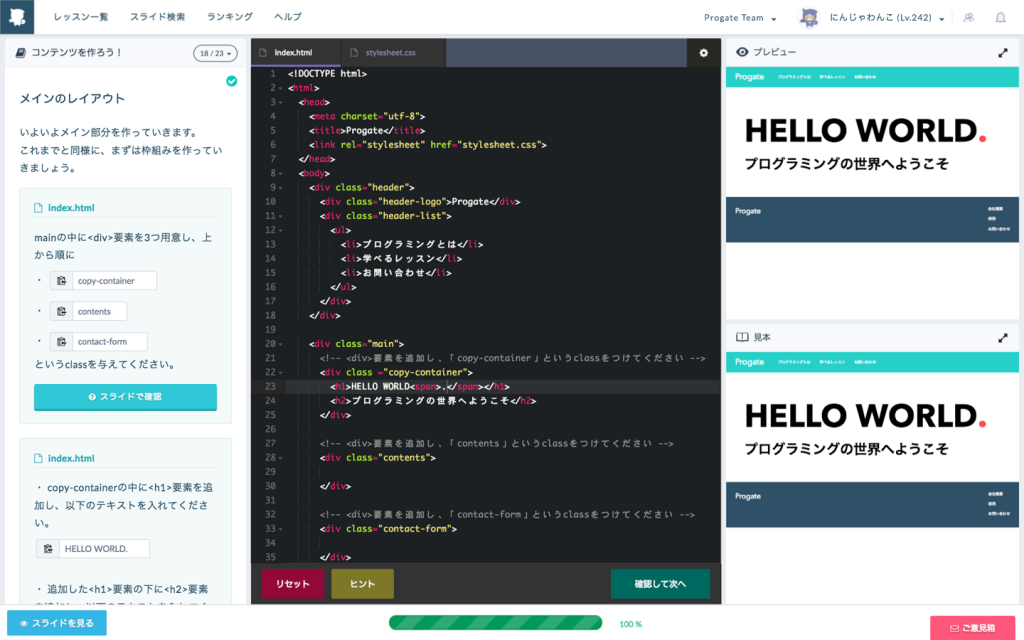Image resolution: width=1024 pixels, height=640 pixels.
Task: Collapse the ul element at line 12
Action: coord(281,231)
